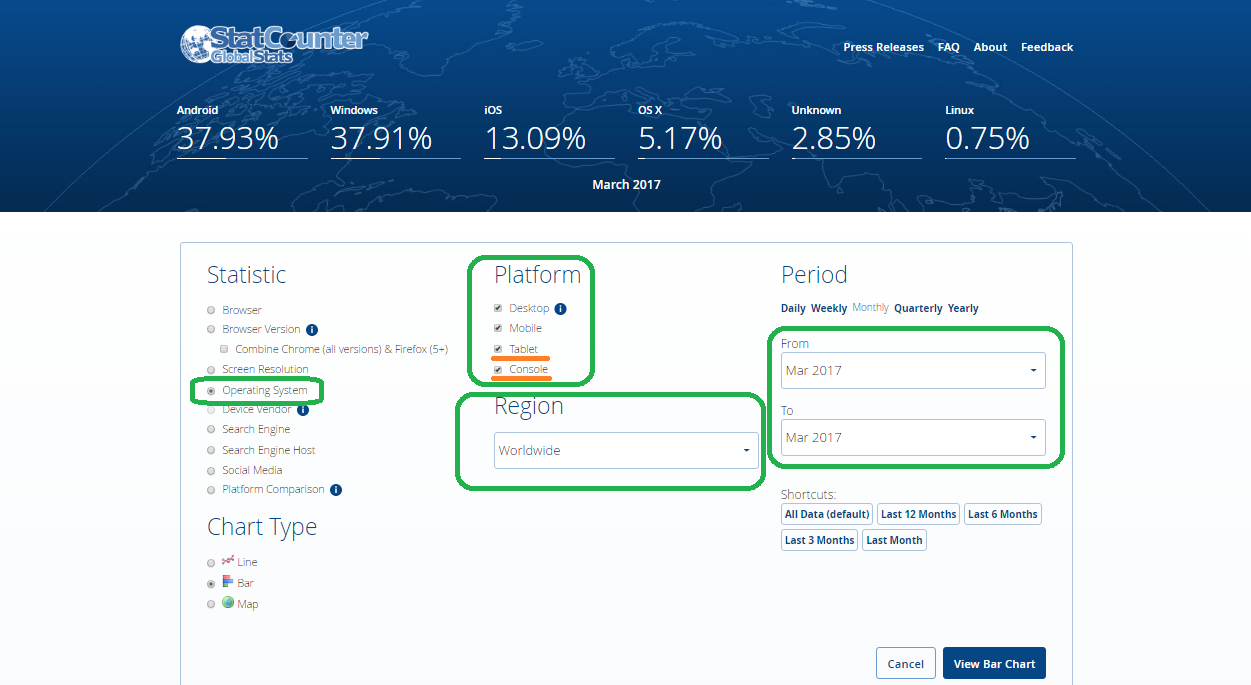Click the Line chart icon
1251x685 pixels.
click(x=228, y=561)
